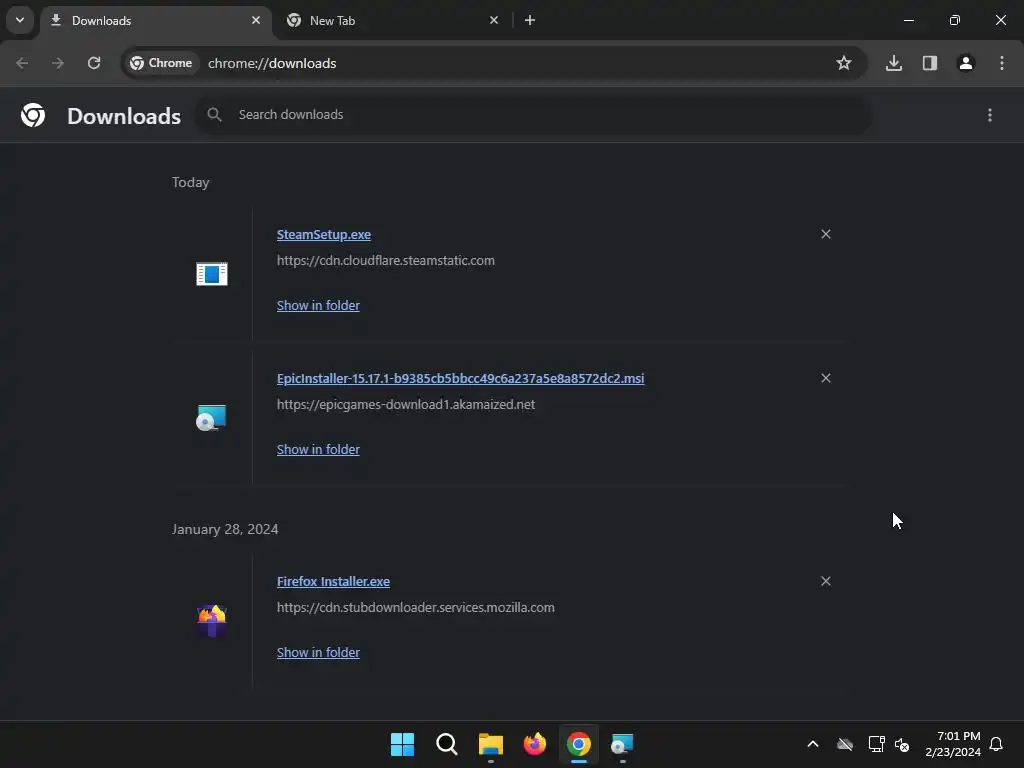1024x768 pixels.
Task: Open the clock and date flyout
Action: pyautogui.click(x=953, y=744)
